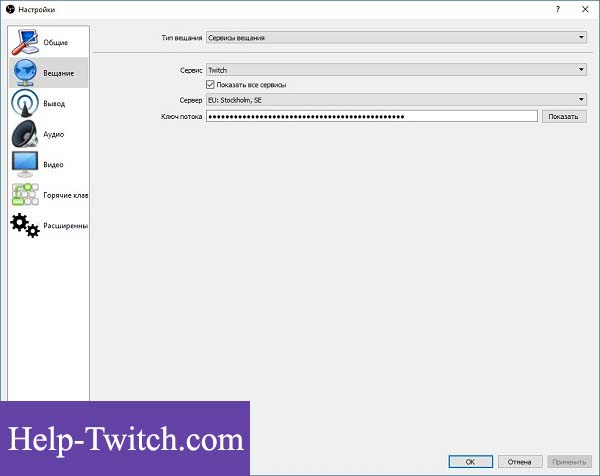The height and width of the screenshot is (476, 600).
Task: Open the General (Общие) settings icon
Action: [x=25, y=42]
